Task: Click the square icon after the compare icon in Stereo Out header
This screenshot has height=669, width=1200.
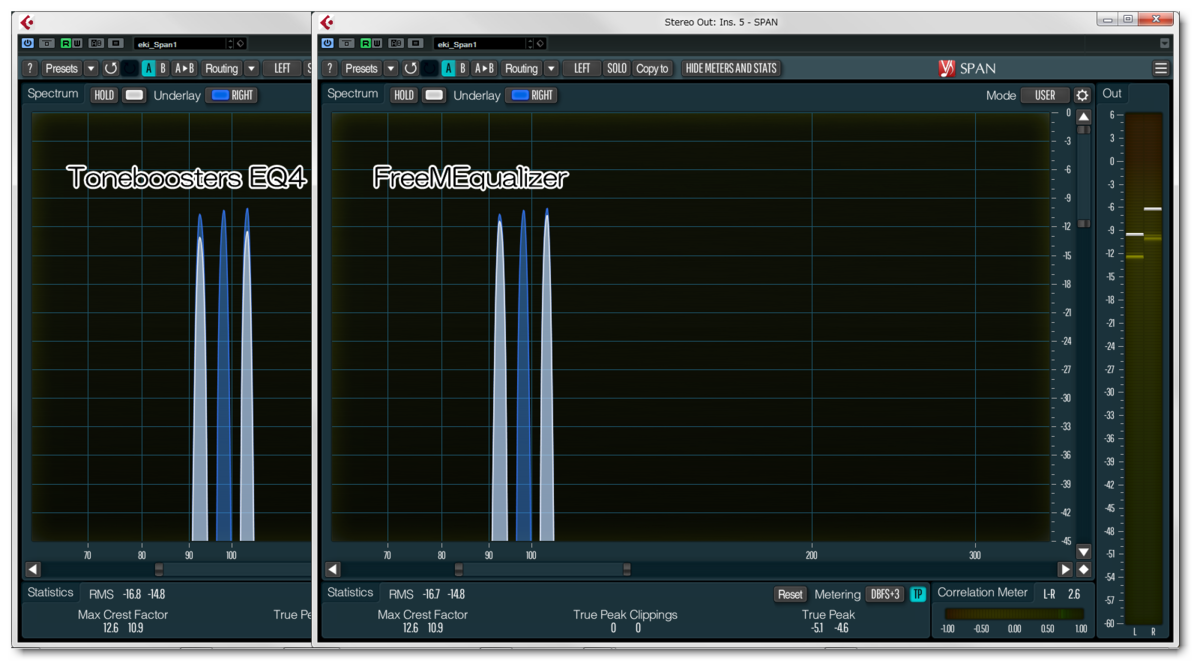Action: [x=416, y=44]
